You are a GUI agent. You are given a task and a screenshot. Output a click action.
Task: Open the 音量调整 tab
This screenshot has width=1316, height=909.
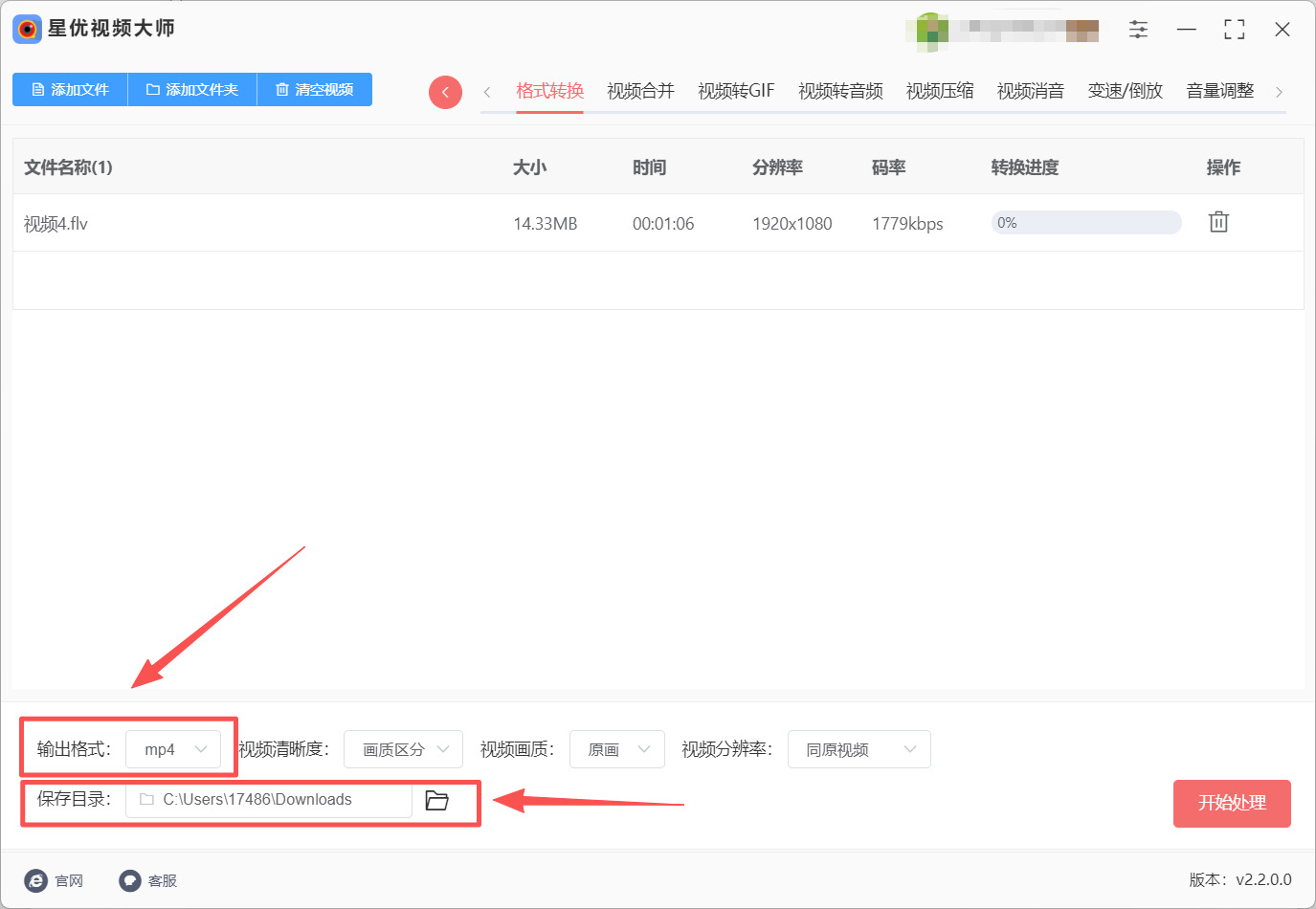[1220, 91]
